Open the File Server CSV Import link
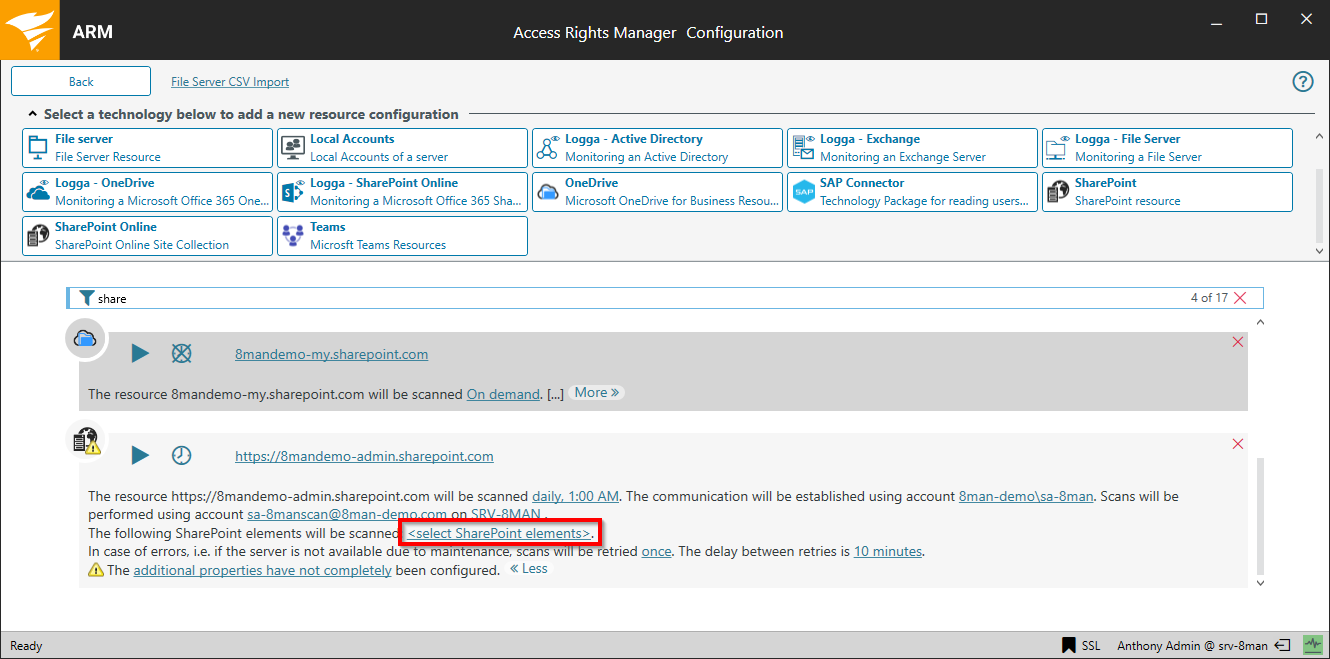The width and height of the screenshot is (1330, 659). 230,82
